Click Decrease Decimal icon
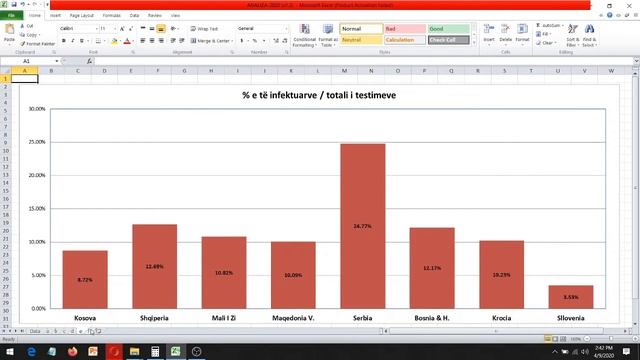640x360 pixels. point(284,41)
